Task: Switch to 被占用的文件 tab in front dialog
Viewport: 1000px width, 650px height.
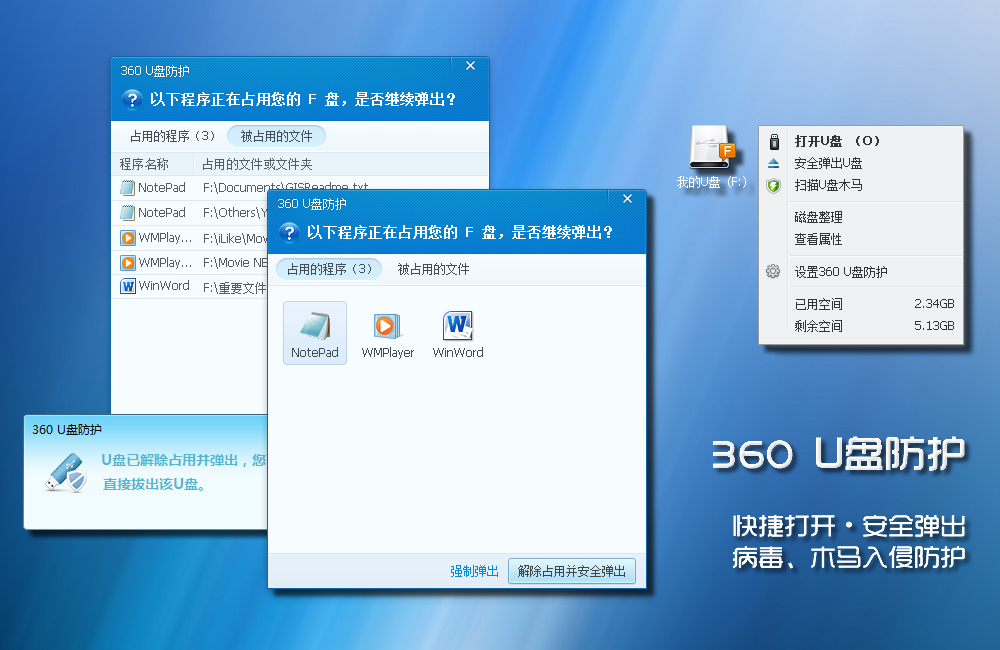Action: click(433, 269)
